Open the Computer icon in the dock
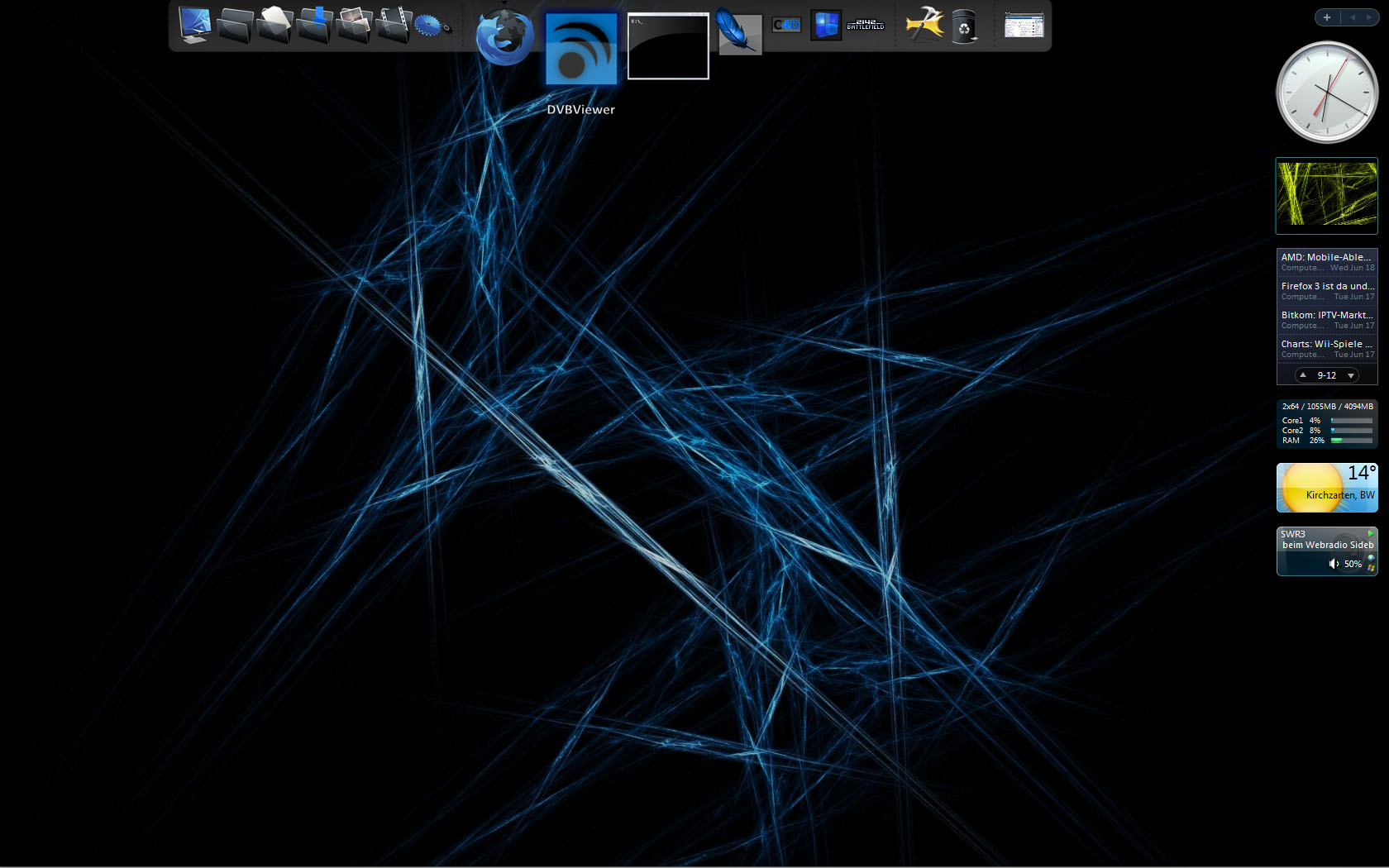This screenshot has height=868, width=1389. click(194, 25)
